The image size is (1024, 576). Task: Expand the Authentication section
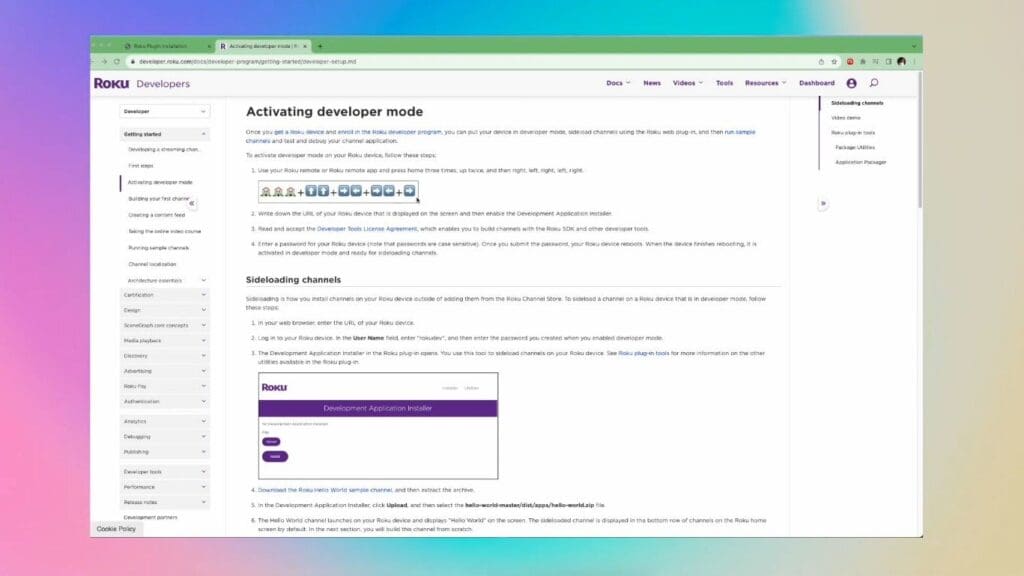[x=165, y=402]
